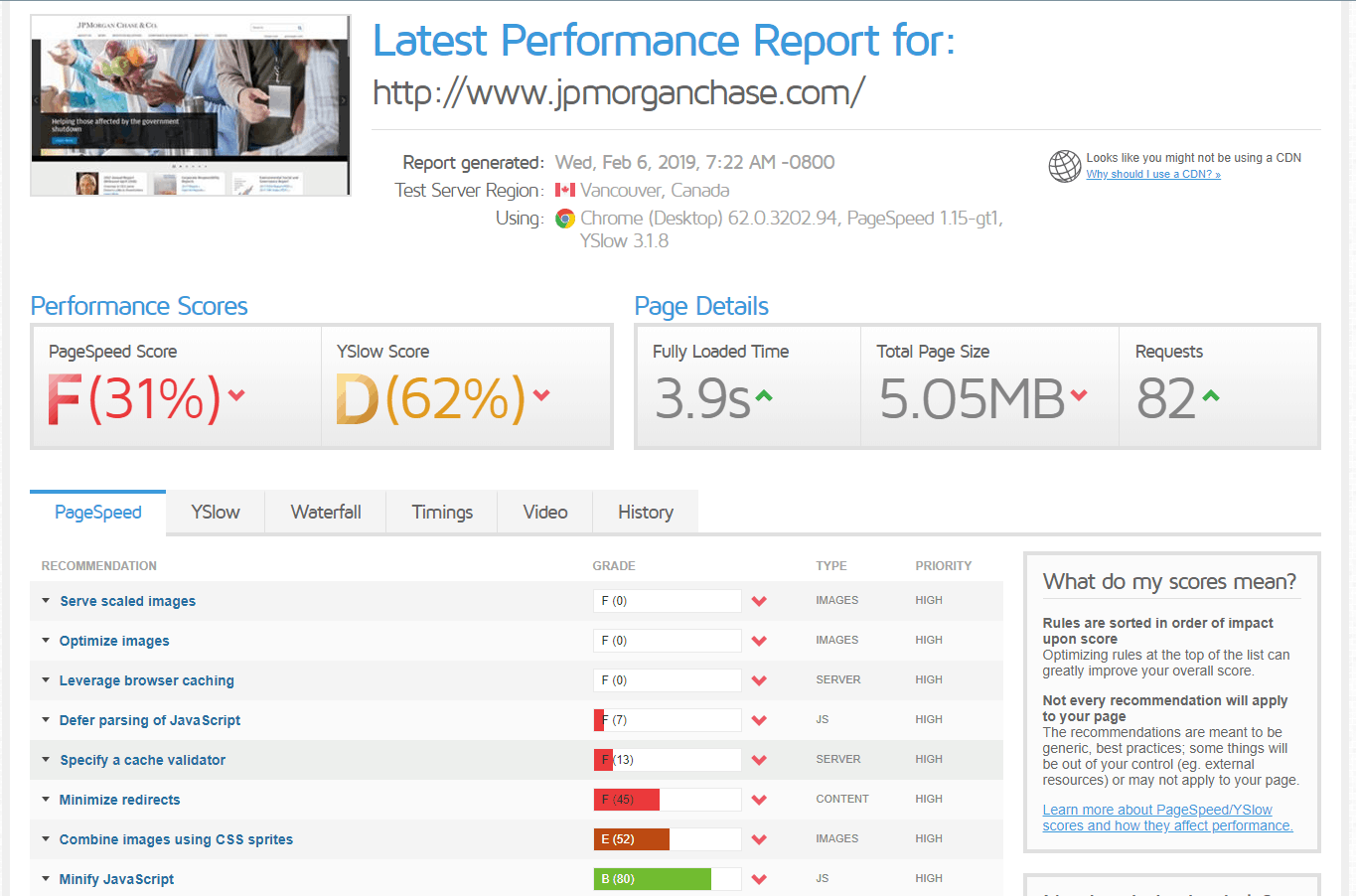Open the History tab
This screenshot has height=896, width=1356.
645,513
